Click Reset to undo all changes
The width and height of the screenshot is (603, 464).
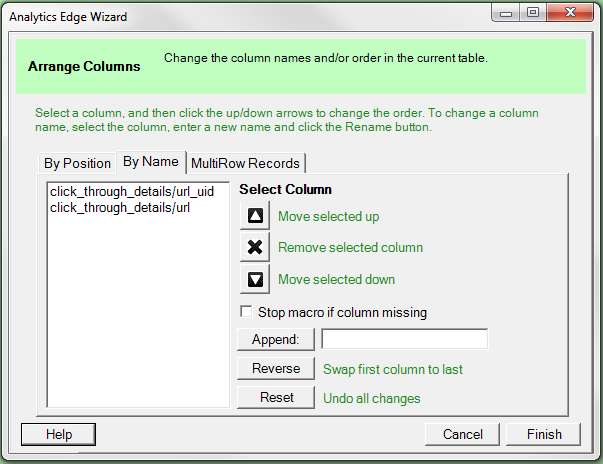[x=276, y=398]
